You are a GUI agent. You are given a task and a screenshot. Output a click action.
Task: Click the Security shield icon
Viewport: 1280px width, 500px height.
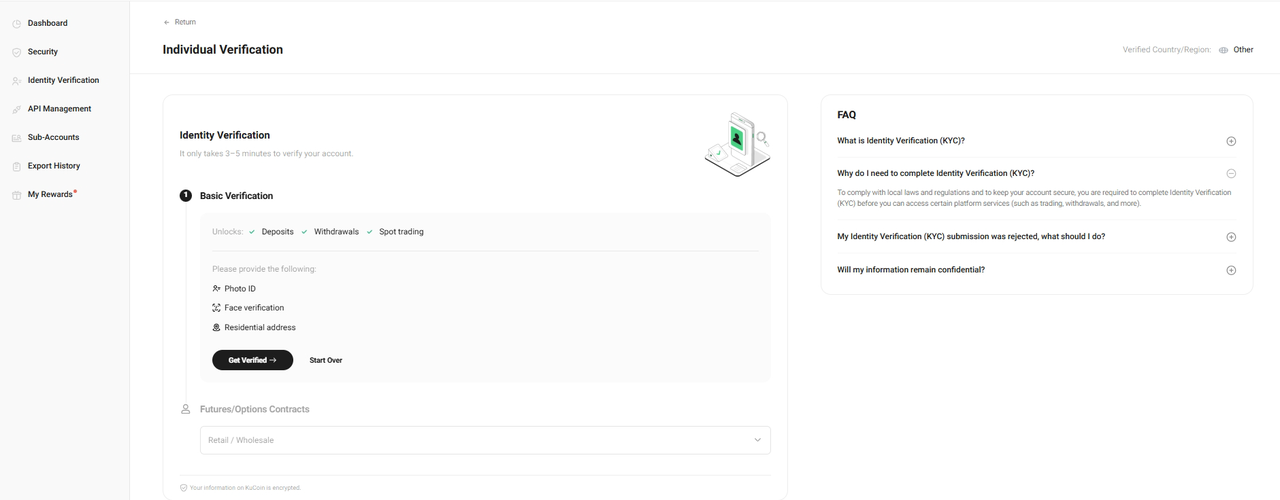tap(16, 52)
